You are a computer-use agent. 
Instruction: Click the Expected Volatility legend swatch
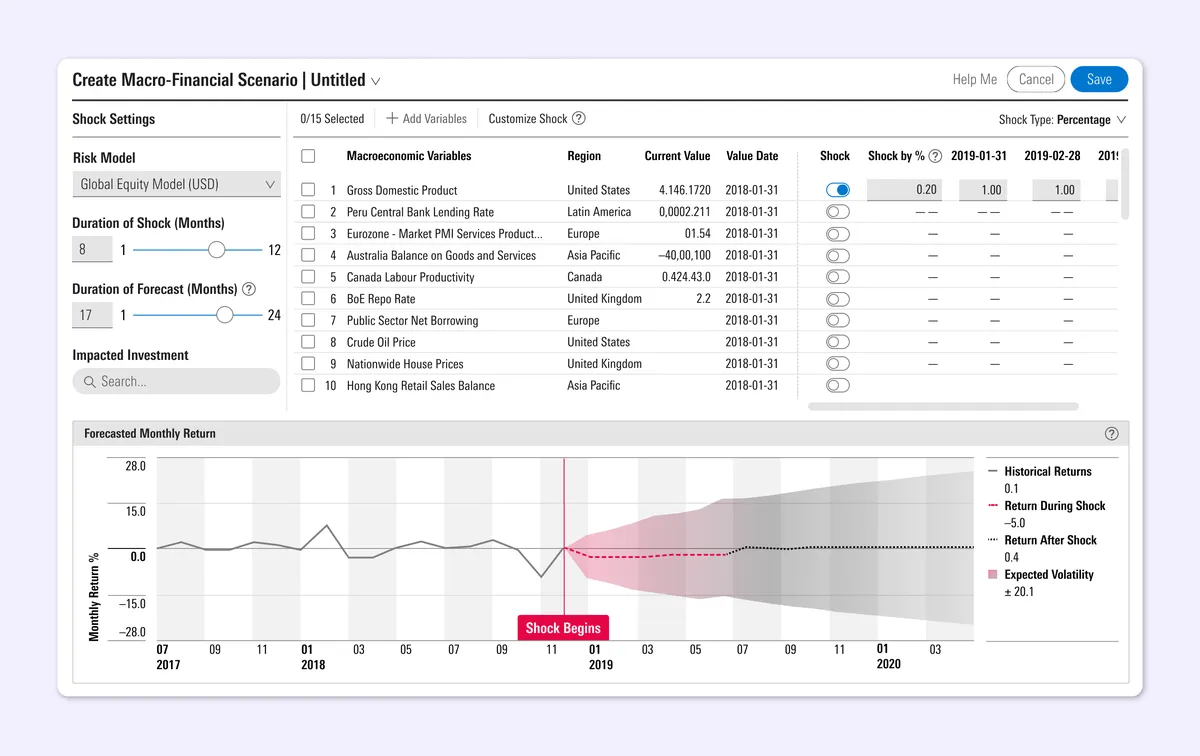pyautogui.click(x=993, y=575)
